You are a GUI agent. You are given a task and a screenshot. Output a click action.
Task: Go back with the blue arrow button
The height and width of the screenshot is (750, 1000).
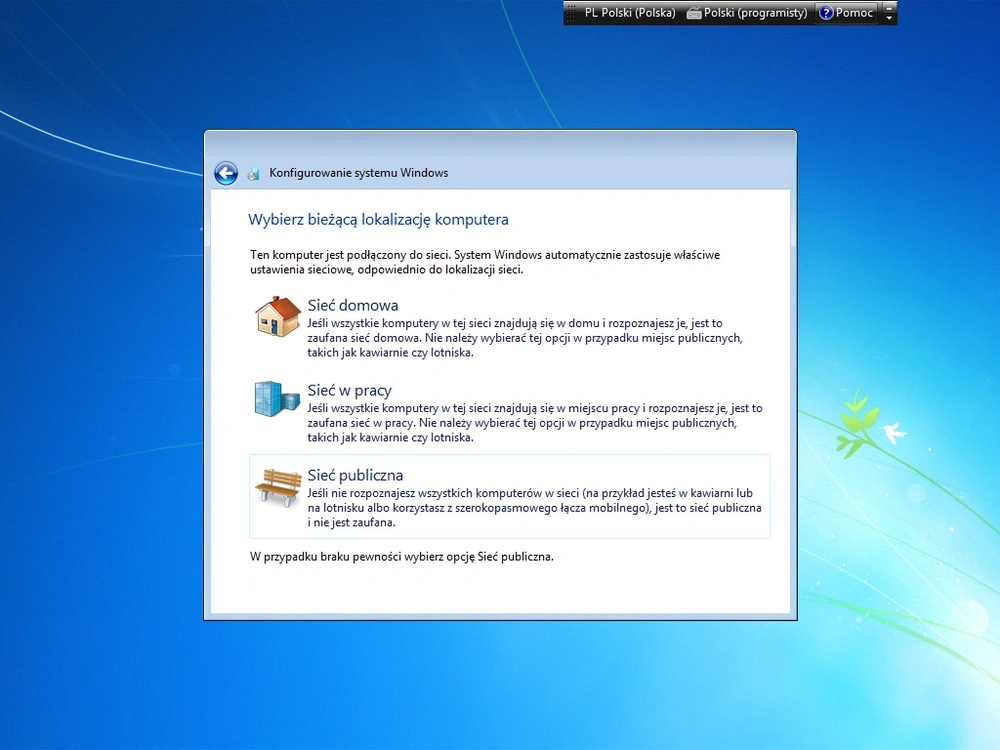click(226, 173)
